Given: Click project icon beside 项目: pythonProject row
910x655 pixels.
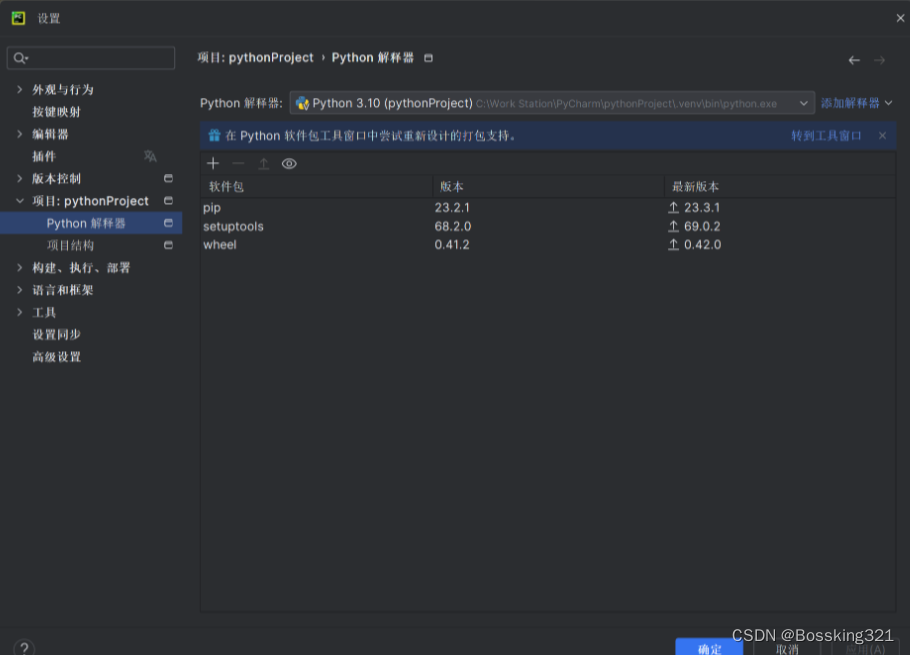Looking at the screenshot, I should pyautogui.click(x=168, y=201).
